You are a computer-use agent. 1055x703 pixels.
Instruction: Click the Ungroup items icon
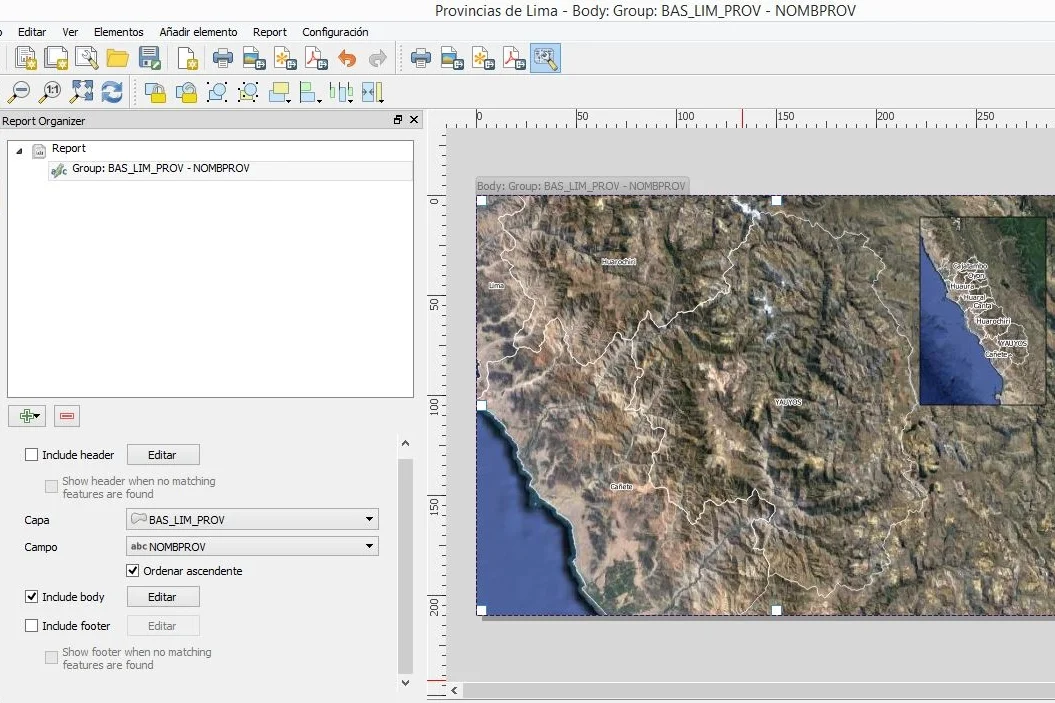248,92
